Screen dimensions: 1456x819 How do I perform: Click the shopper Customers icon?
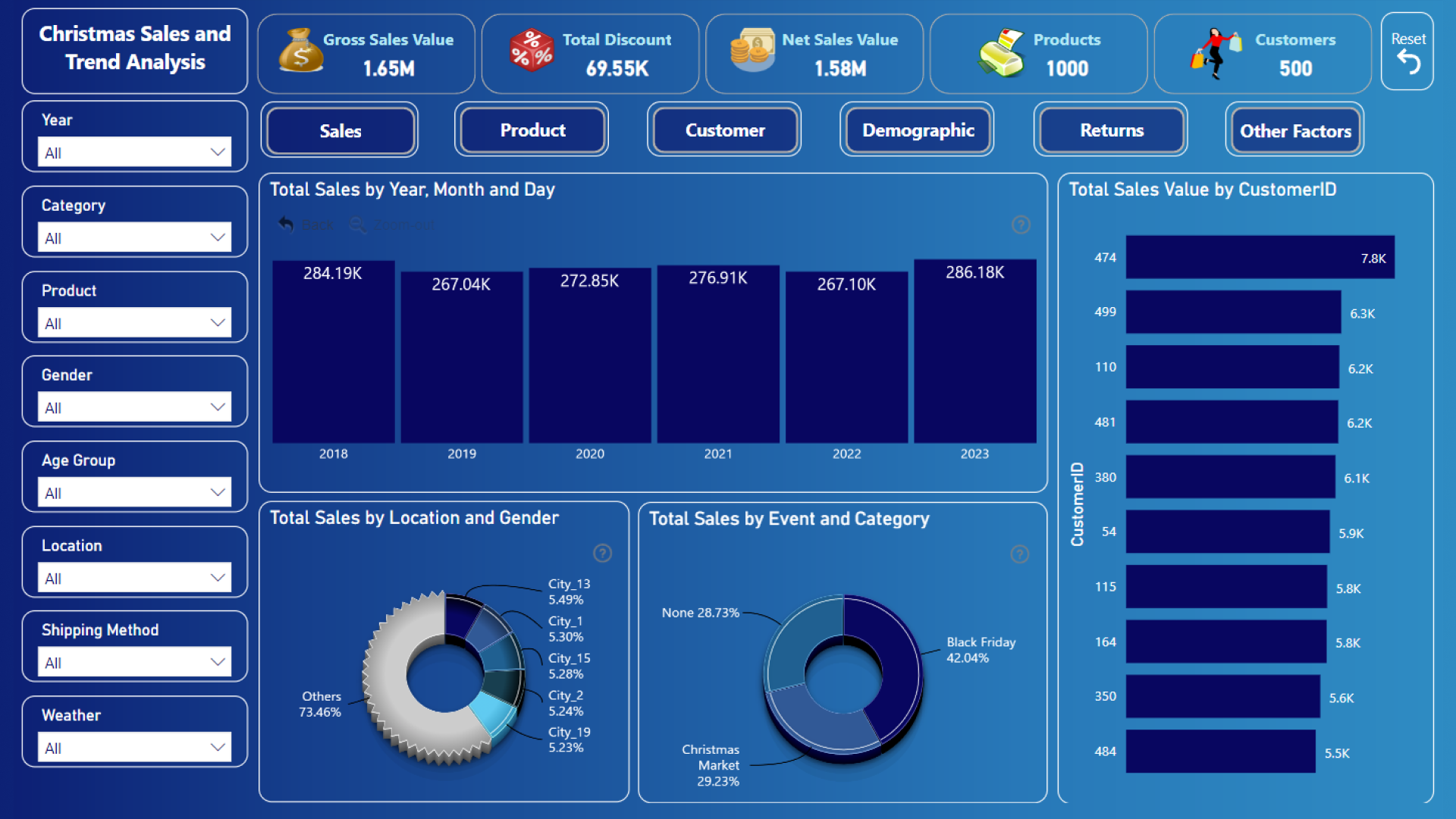[x=1216, y=53]
